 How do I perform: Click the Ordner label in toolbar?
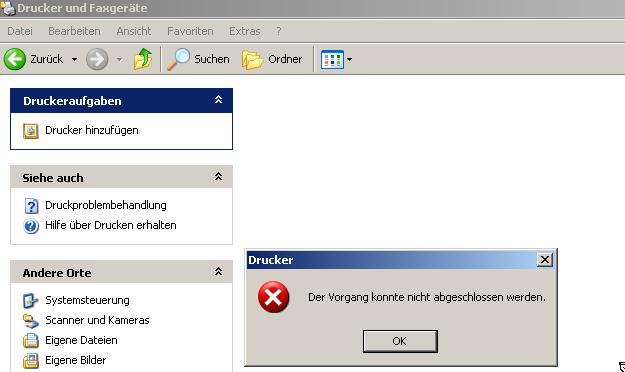(285, 59)
